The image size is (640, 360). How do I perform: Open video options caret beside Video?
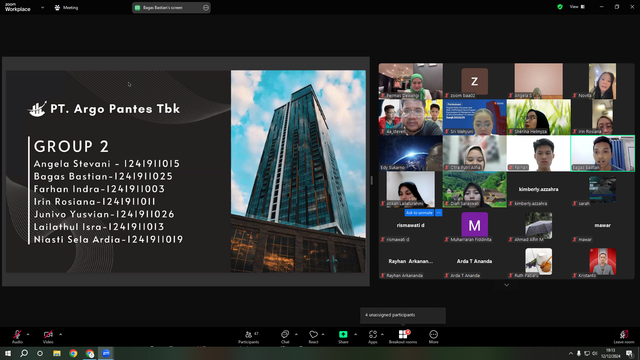(60, 334)
